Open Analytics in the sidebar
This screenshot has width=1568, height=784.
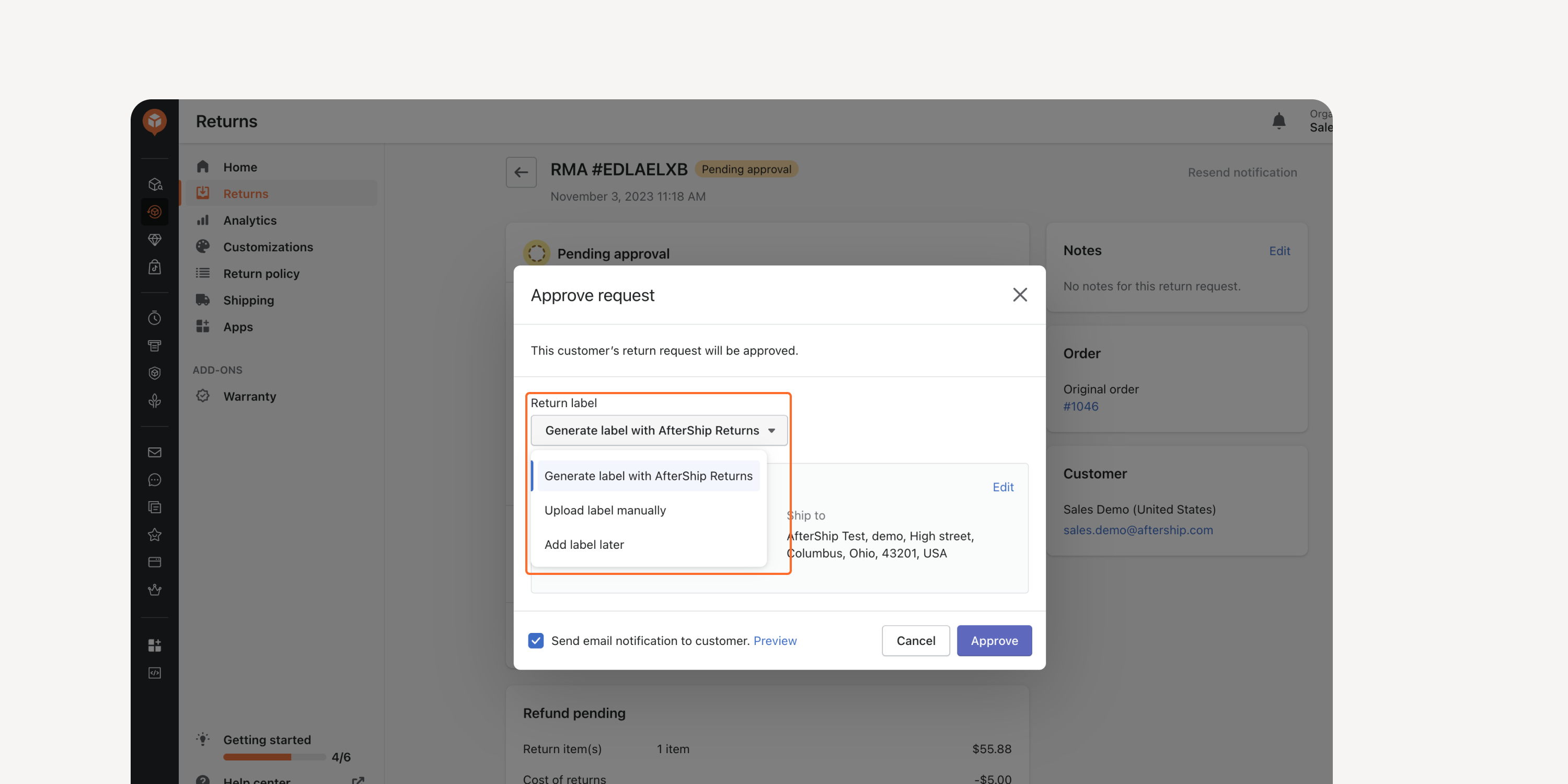tap(249, 221)
